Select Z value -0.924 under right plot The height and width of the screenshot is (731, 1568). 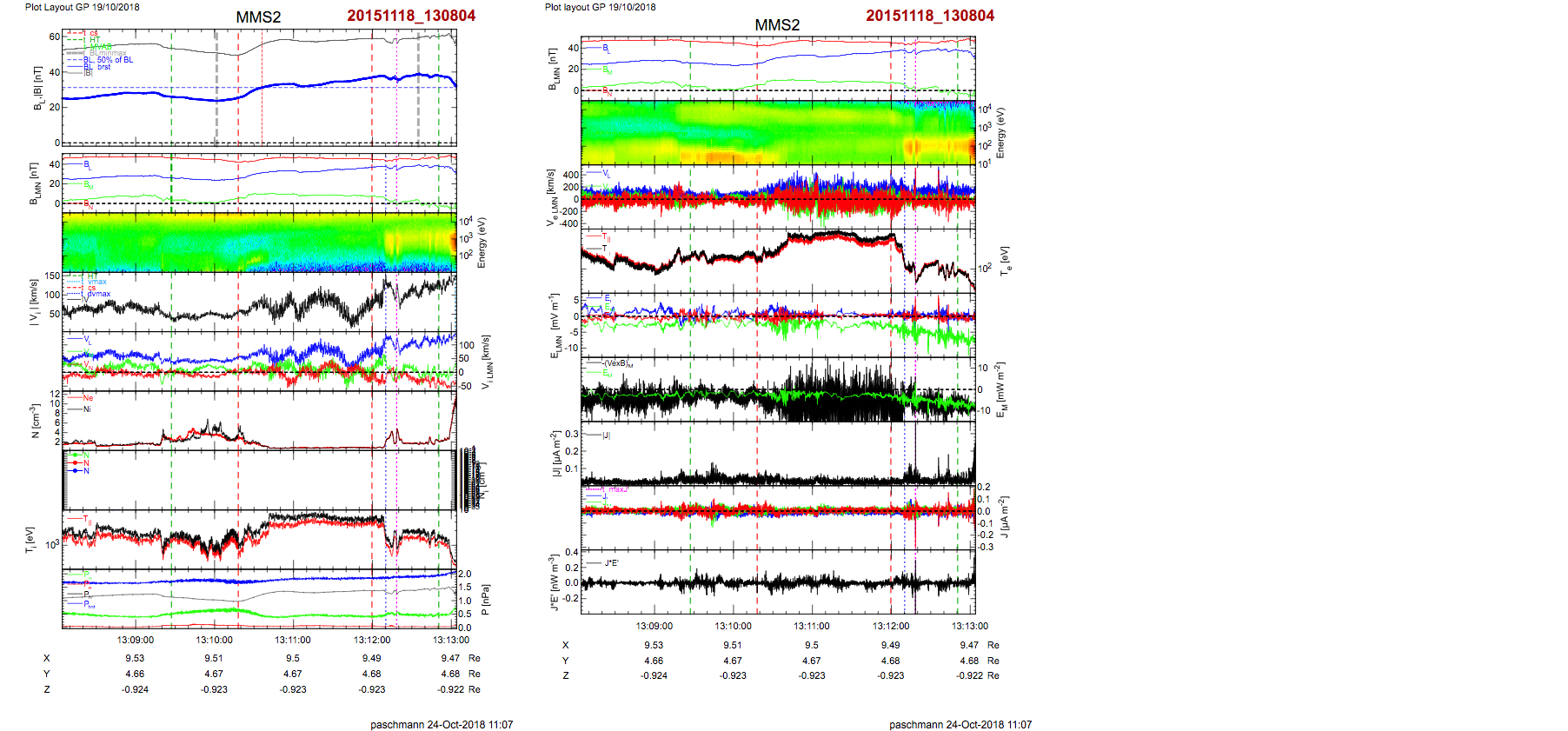[x=654, y=675]
